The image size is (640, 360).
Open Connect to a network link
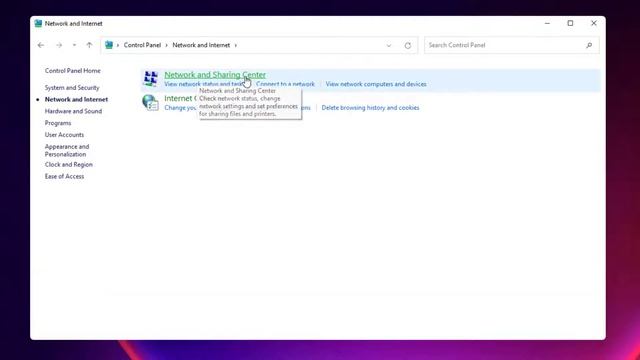[285, 84]
